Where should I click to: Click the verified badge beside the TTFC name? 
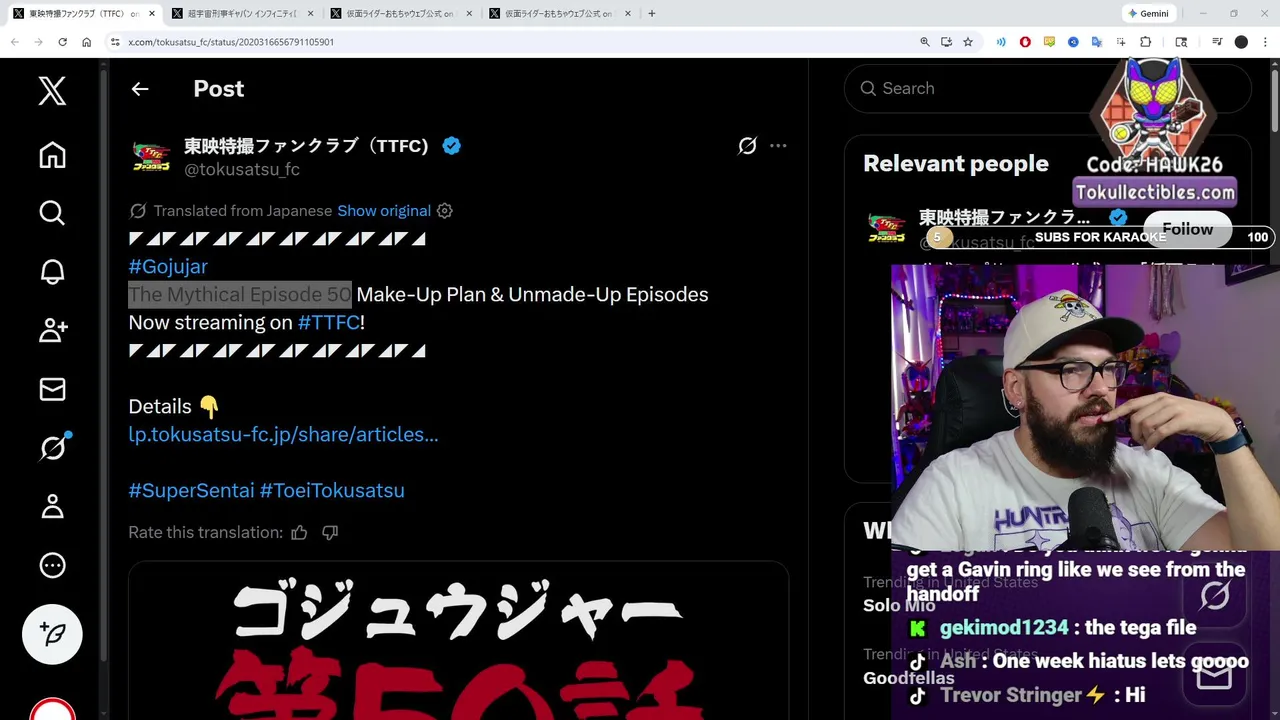(451, 146)
